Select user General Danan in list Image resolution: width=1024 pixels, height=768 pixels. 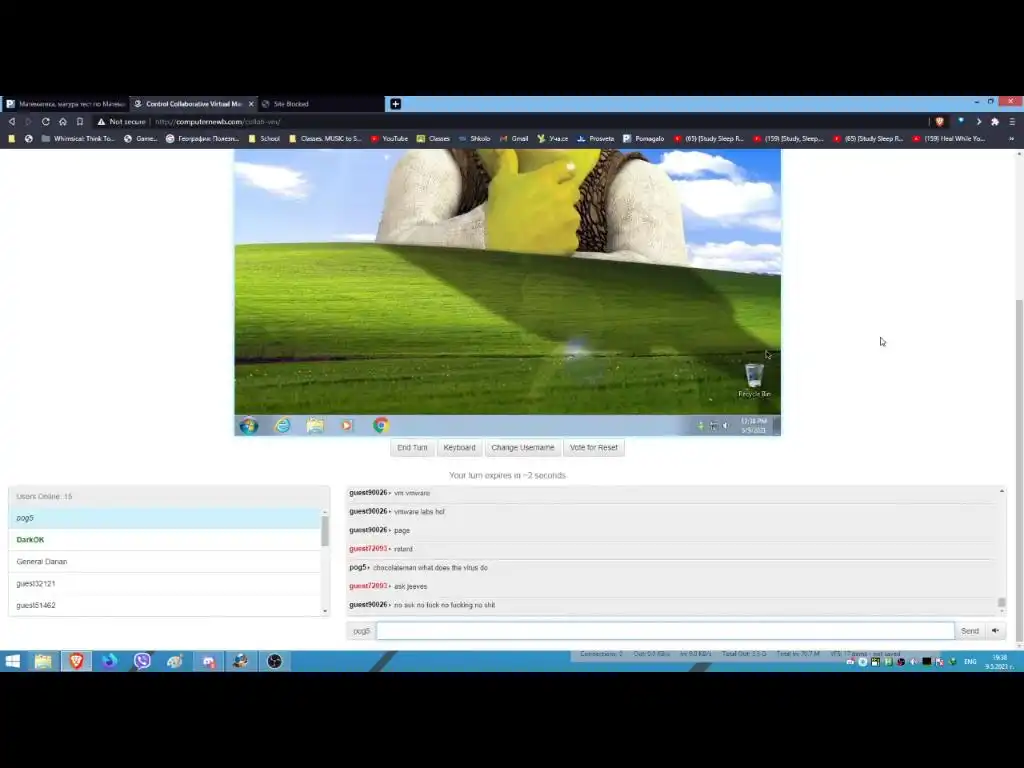(x=165, y=562)
